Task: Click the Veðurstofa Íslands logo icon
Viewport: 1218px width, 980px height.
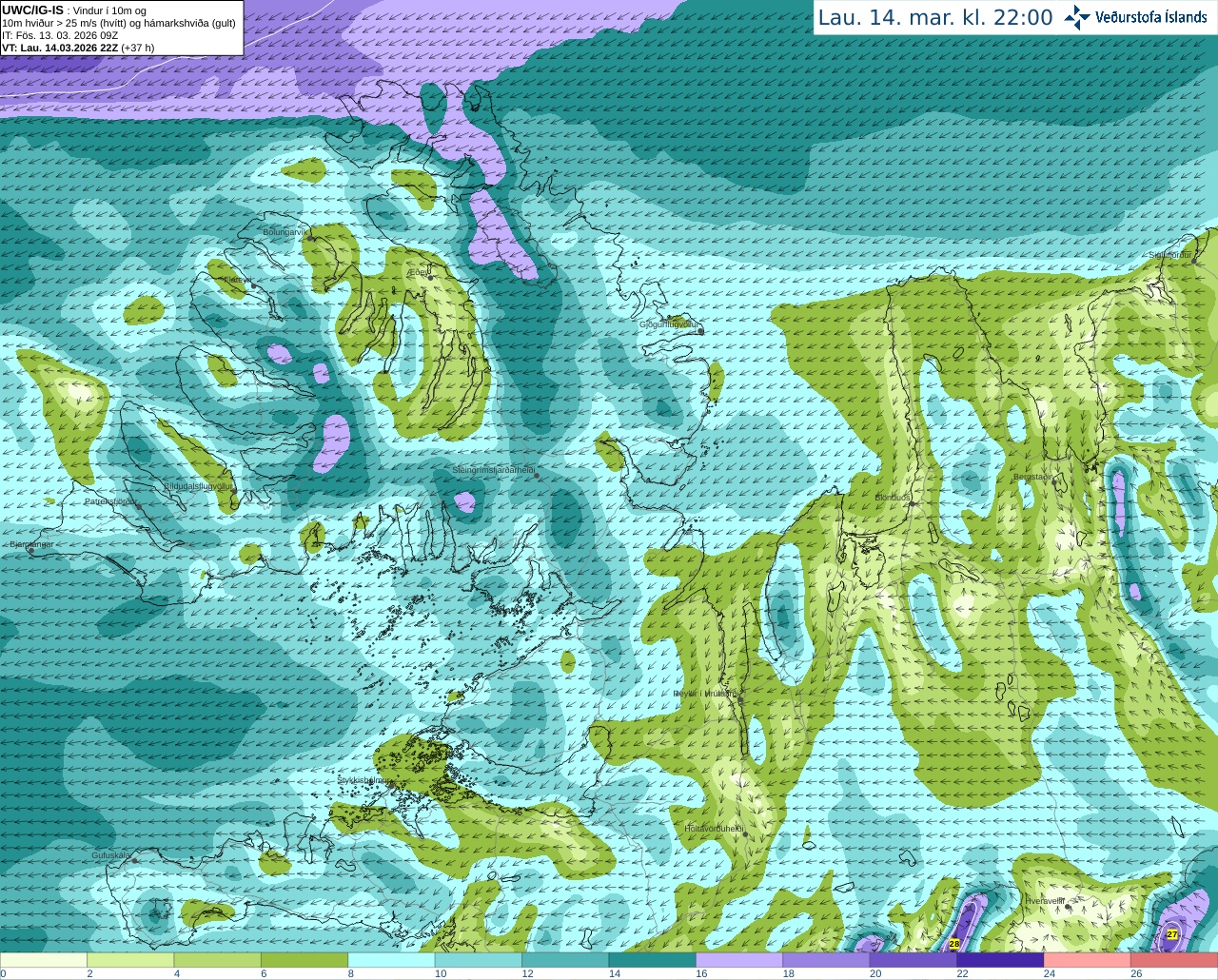Action: coord(1077,17)
